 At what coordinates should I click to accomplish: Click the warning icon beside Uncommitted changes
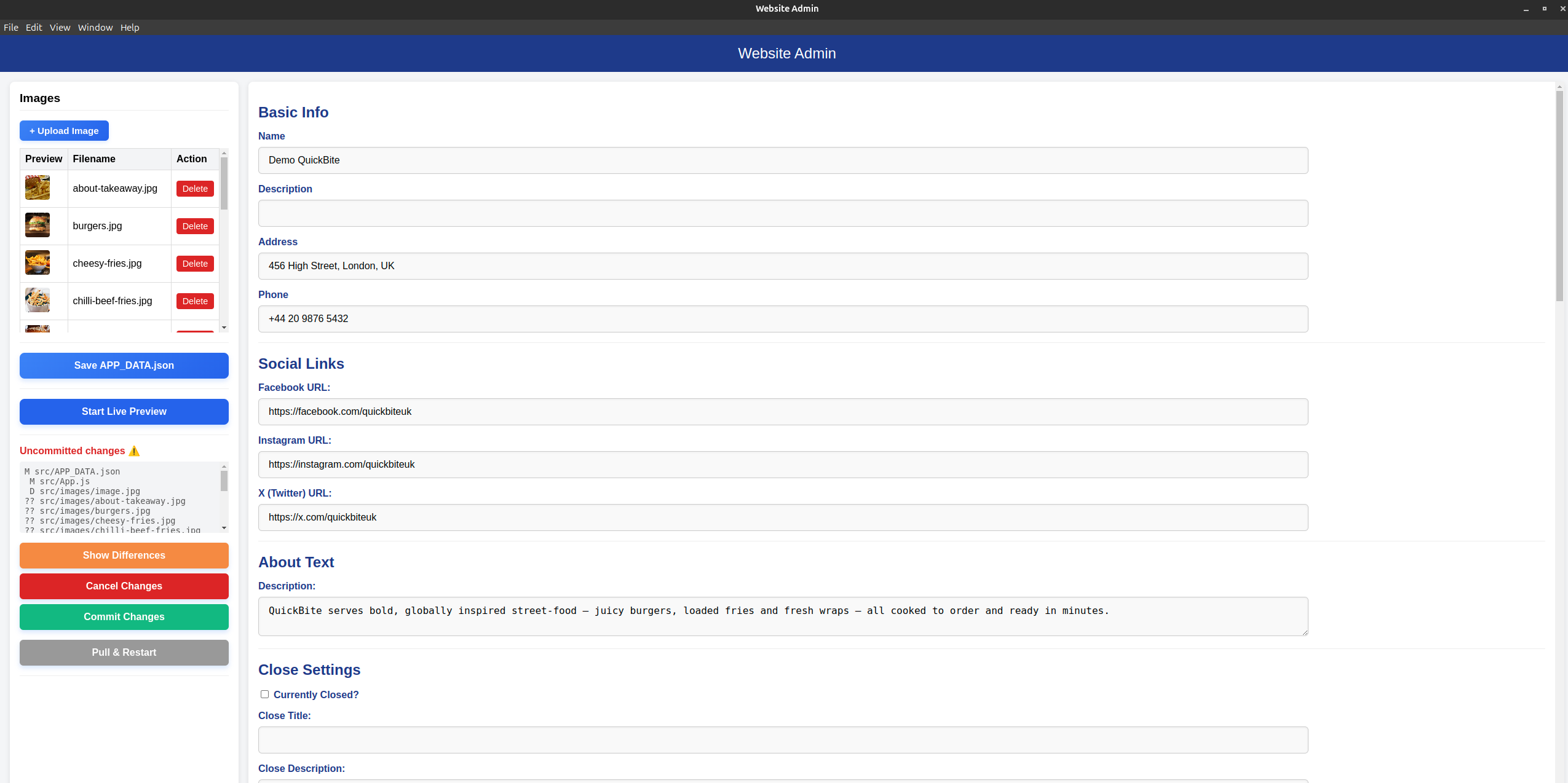pyautogui.click(x=134, y=451)
